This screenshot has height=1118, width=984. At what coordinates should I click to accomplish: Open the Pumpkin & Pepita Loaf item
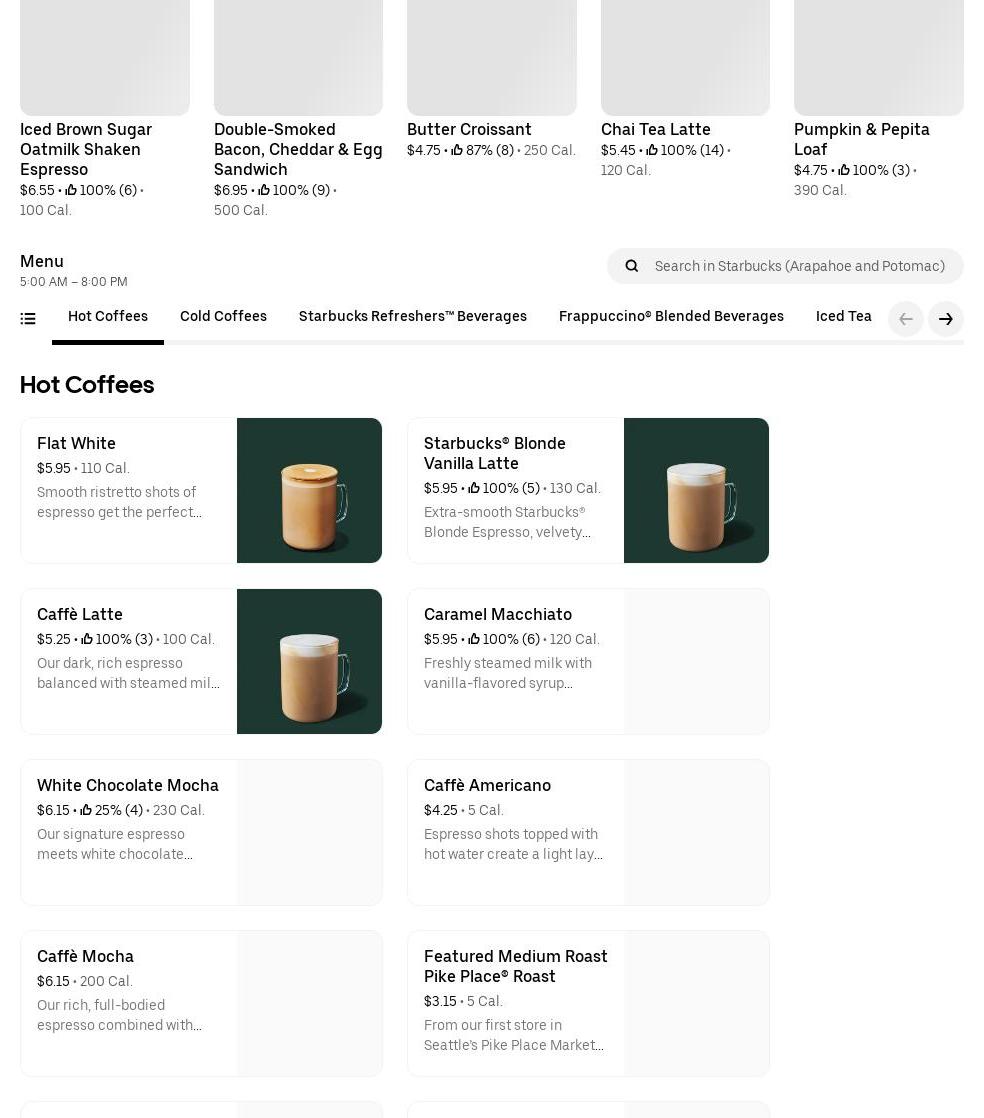[x=861, y=139]
